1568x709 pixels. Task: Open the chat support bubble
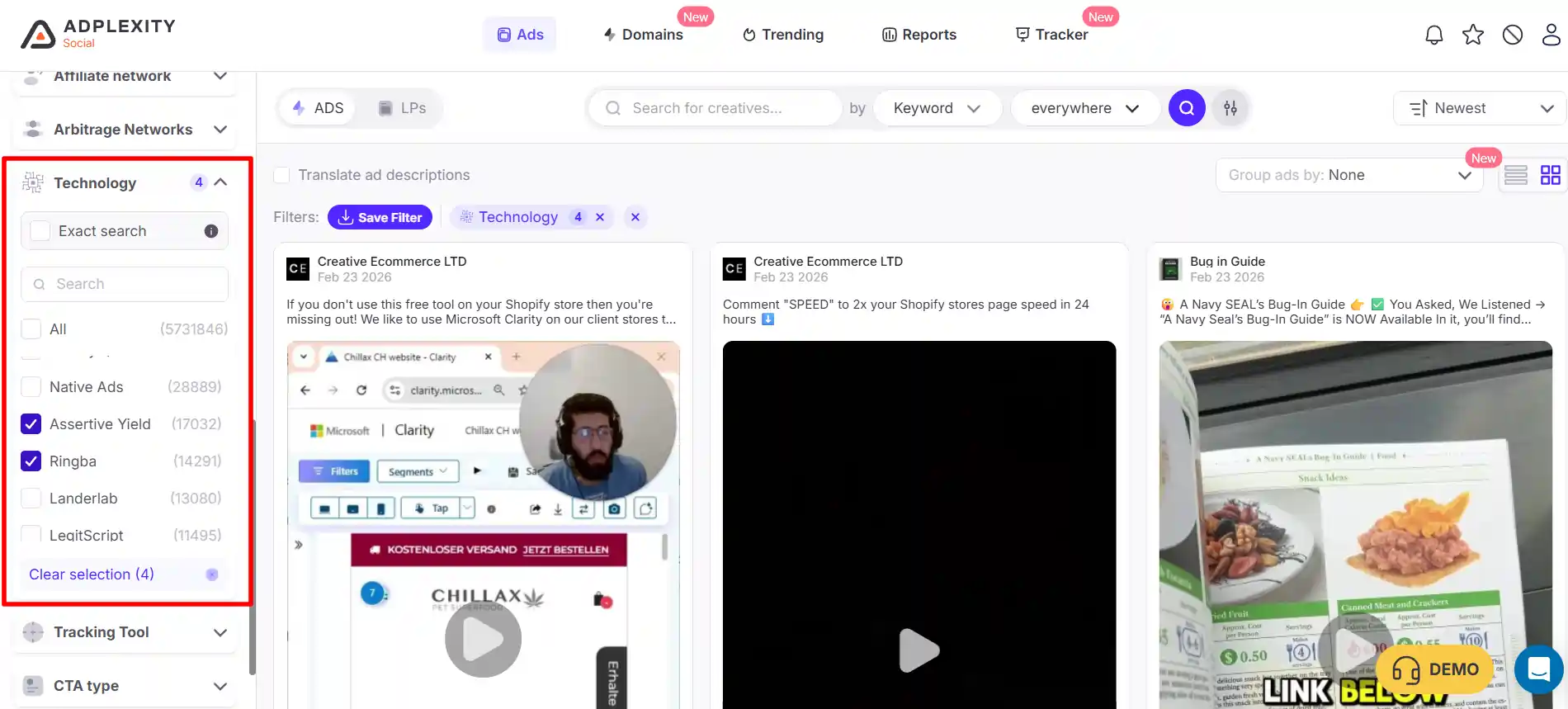[1539, 669]
